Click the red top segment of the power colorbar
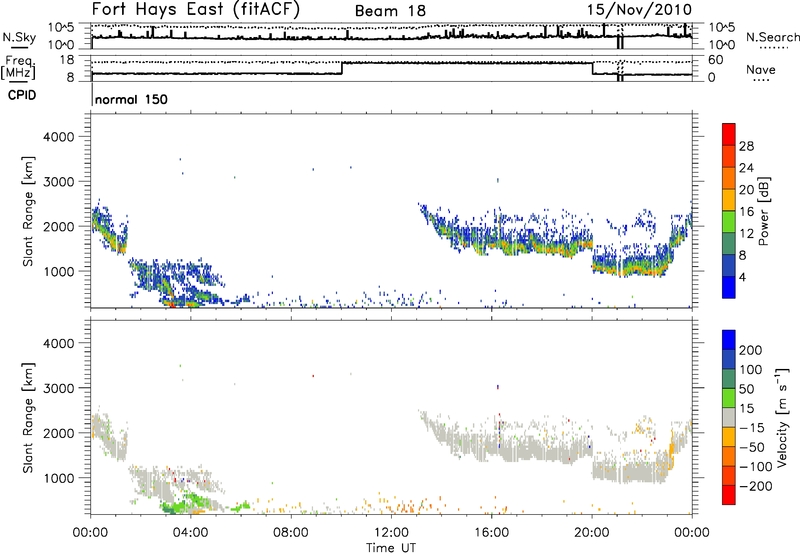This screenshot has width=800, height=554. 729,135
